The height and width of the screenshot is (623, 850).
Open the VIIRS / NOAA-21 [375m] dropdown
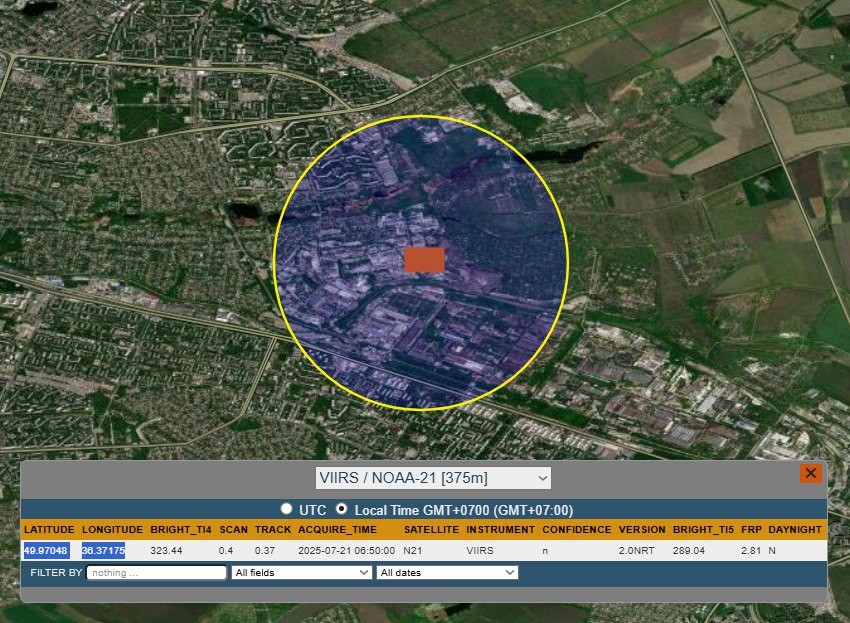click(433, 478)
